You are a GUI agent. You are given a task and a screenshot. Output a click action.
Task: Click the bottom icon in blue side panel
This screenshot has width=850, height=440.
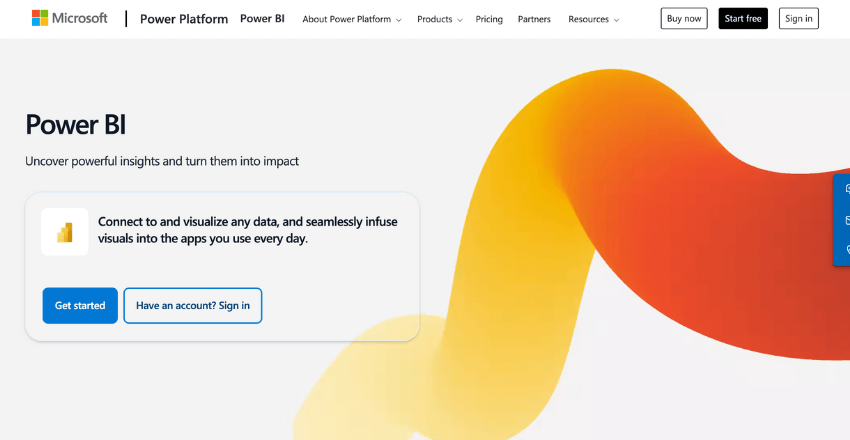(846, 249)
